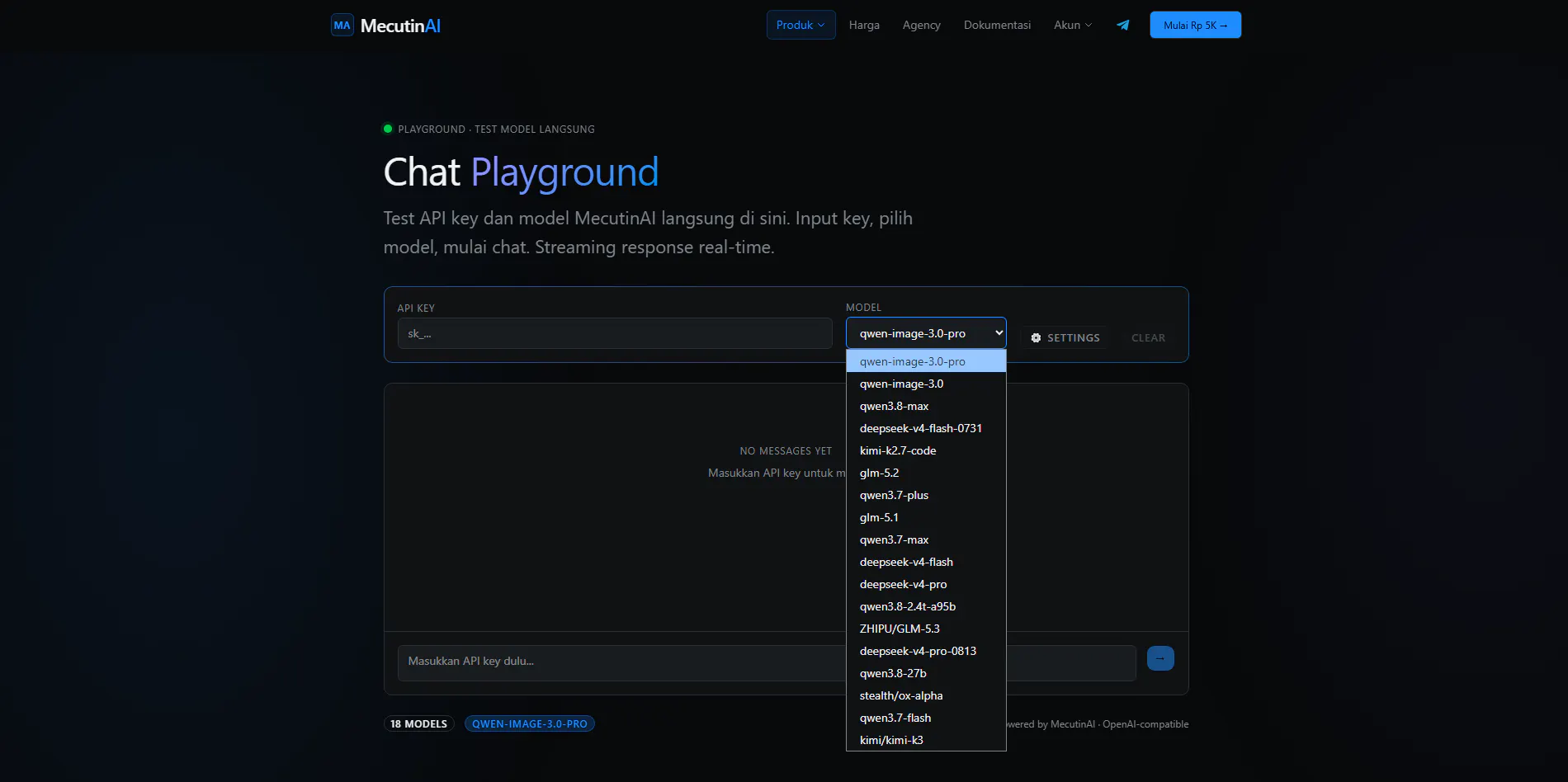Screen dimensions: 1568x782
Task: Select the glm-5.1 model option
Action: [x=926, y=517]
